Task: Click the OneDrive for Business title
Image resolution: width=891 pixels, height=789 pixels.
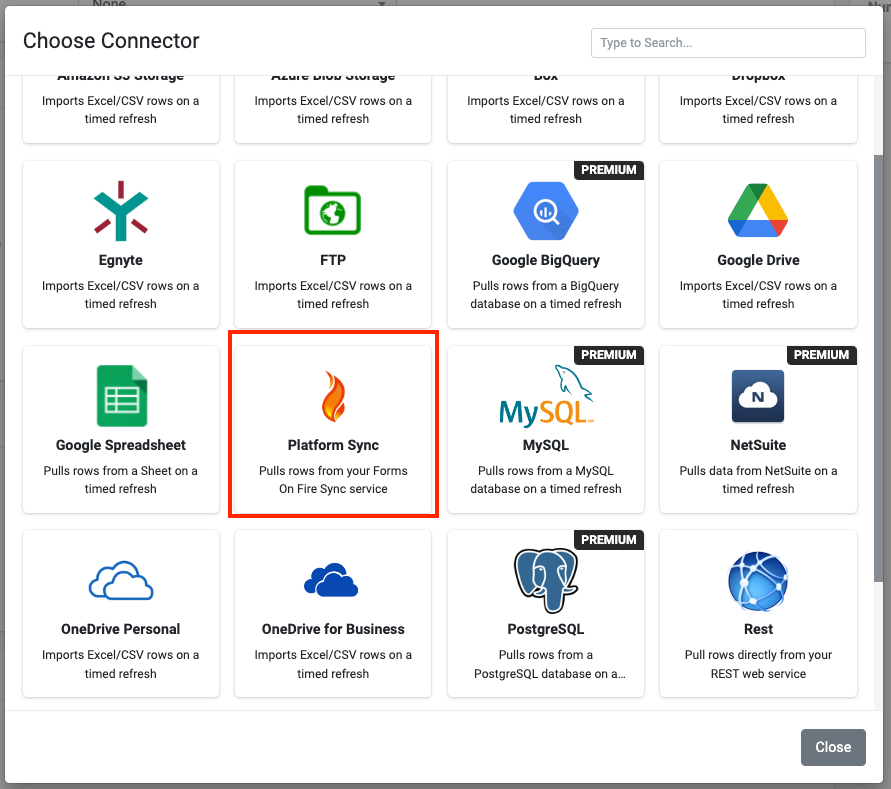Action: click(333, 629)
